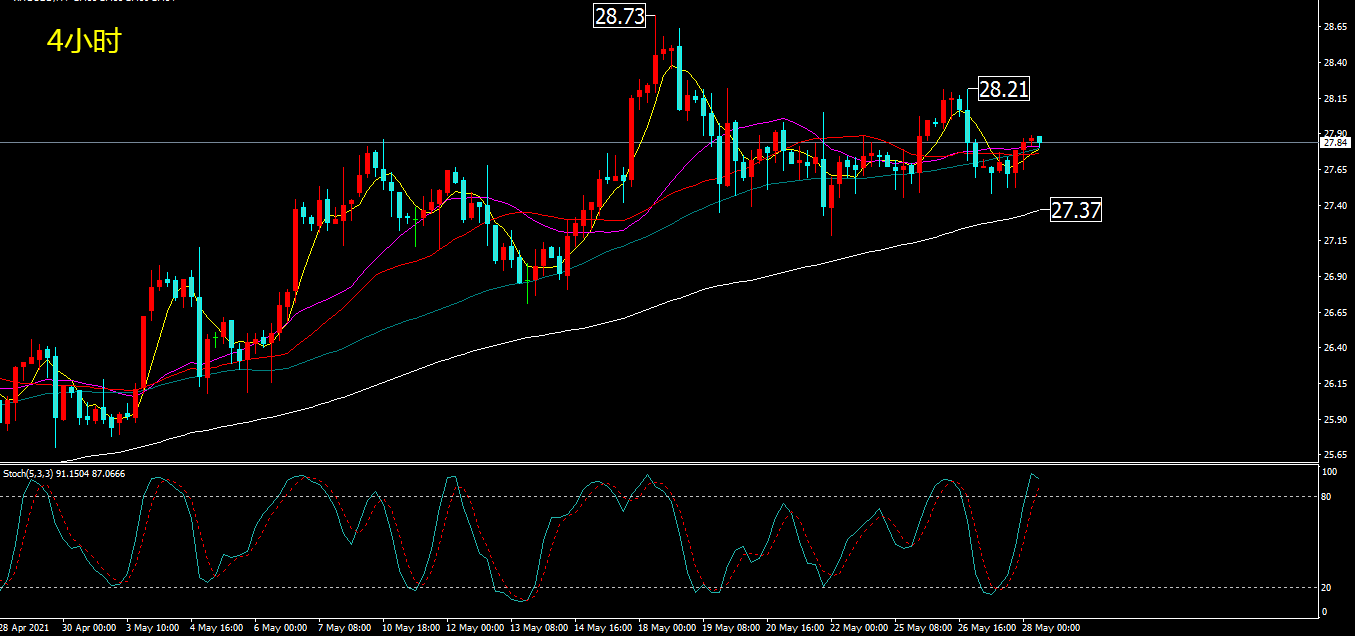
Task: Select the 14 May 16:00 time label
Action: tap(603, 628)
